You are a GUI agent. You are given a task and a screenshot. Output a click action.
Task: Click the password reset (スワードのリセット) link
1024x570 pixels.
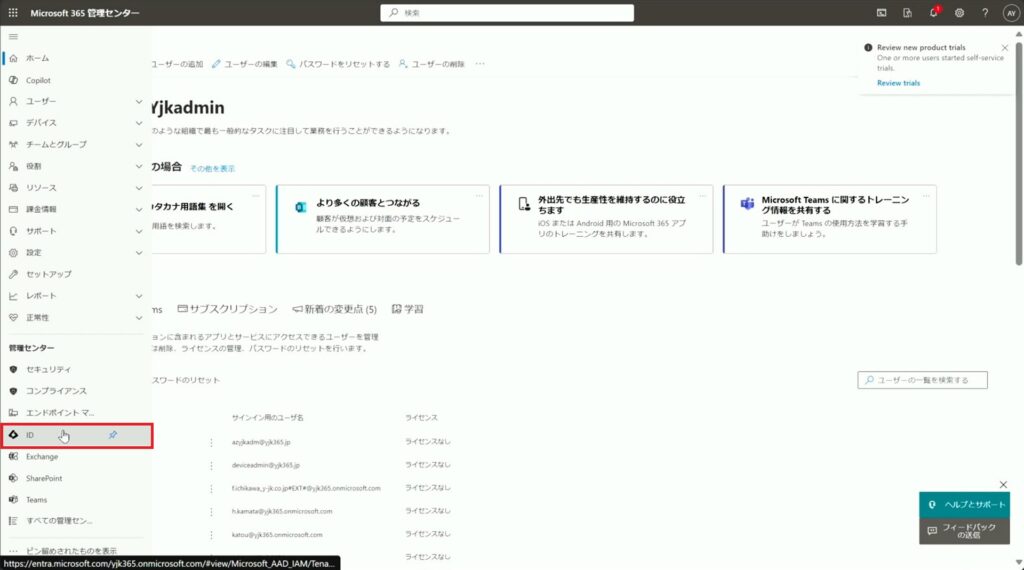185,380
